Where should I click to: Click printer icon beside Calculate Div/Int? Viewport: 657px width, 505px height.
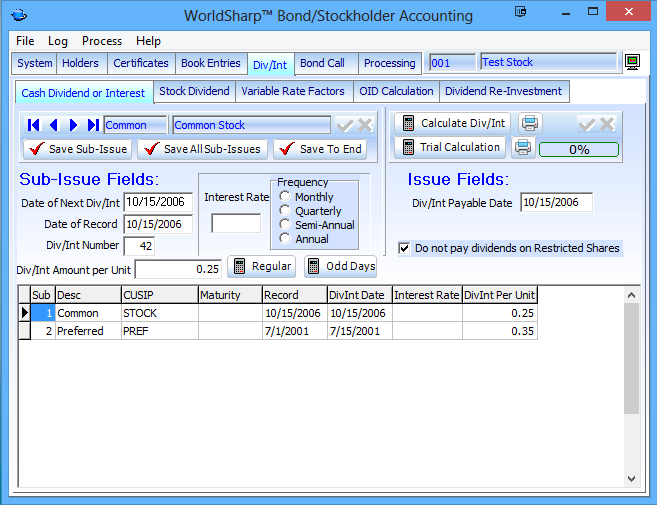[530, 123]
